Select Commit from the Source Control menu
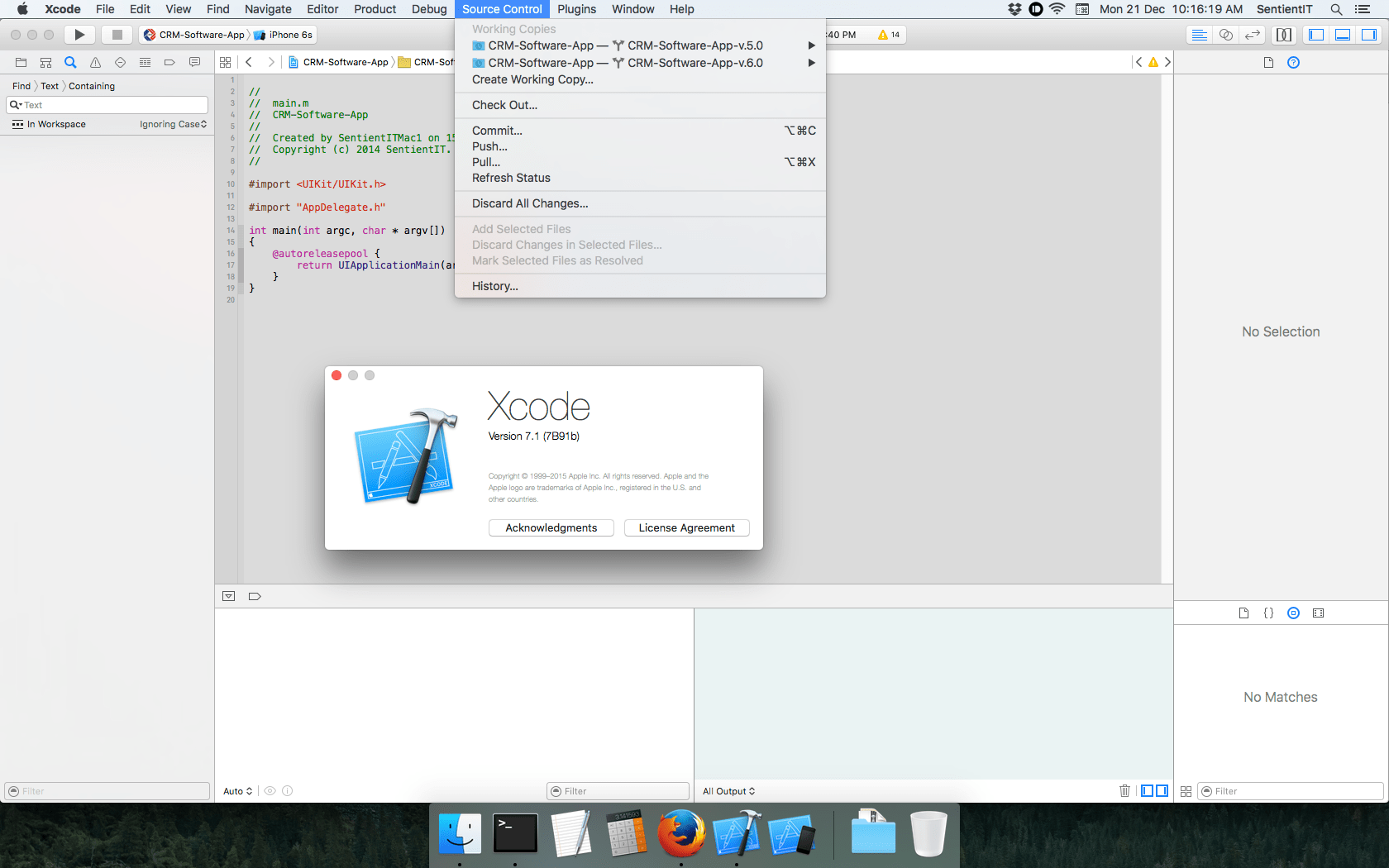 click(x=497, y=130)
